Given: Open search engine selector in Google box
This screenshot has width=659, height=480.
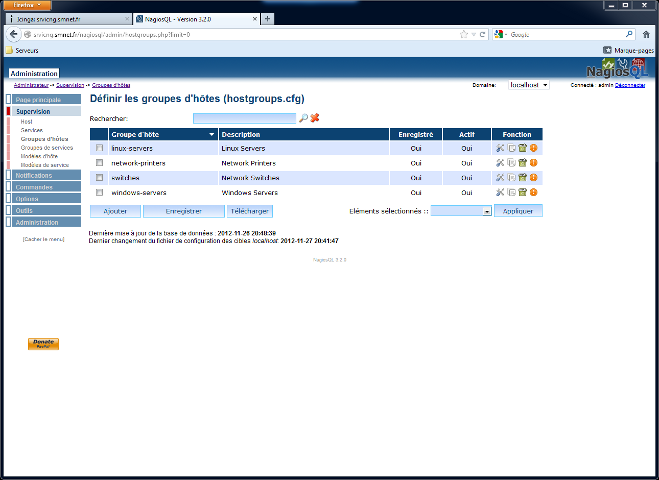Looking at the screenshot, I should (x=500, y=34).
